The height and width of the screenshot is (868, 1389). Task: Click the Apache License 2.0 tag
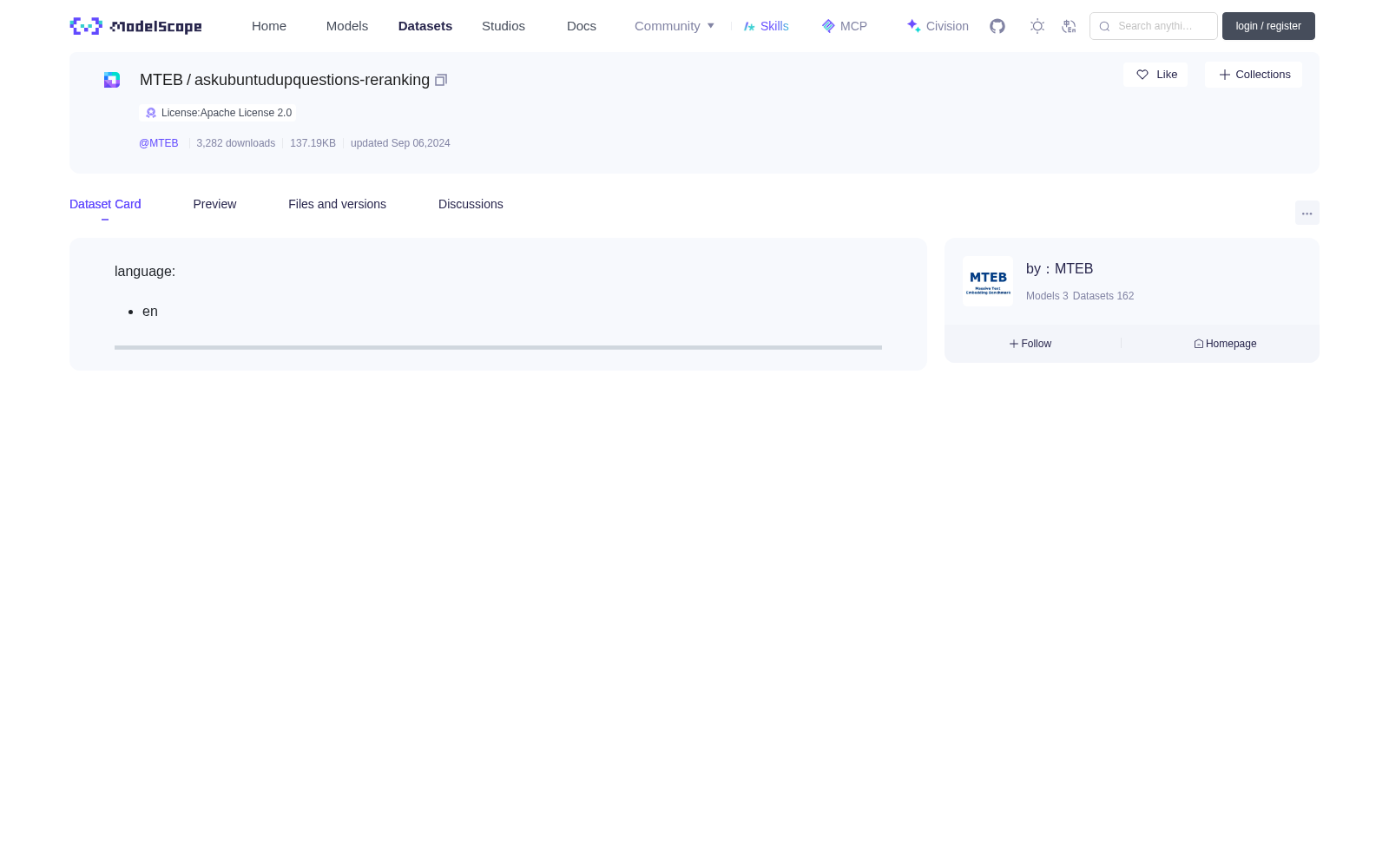(x=218, y=113)
